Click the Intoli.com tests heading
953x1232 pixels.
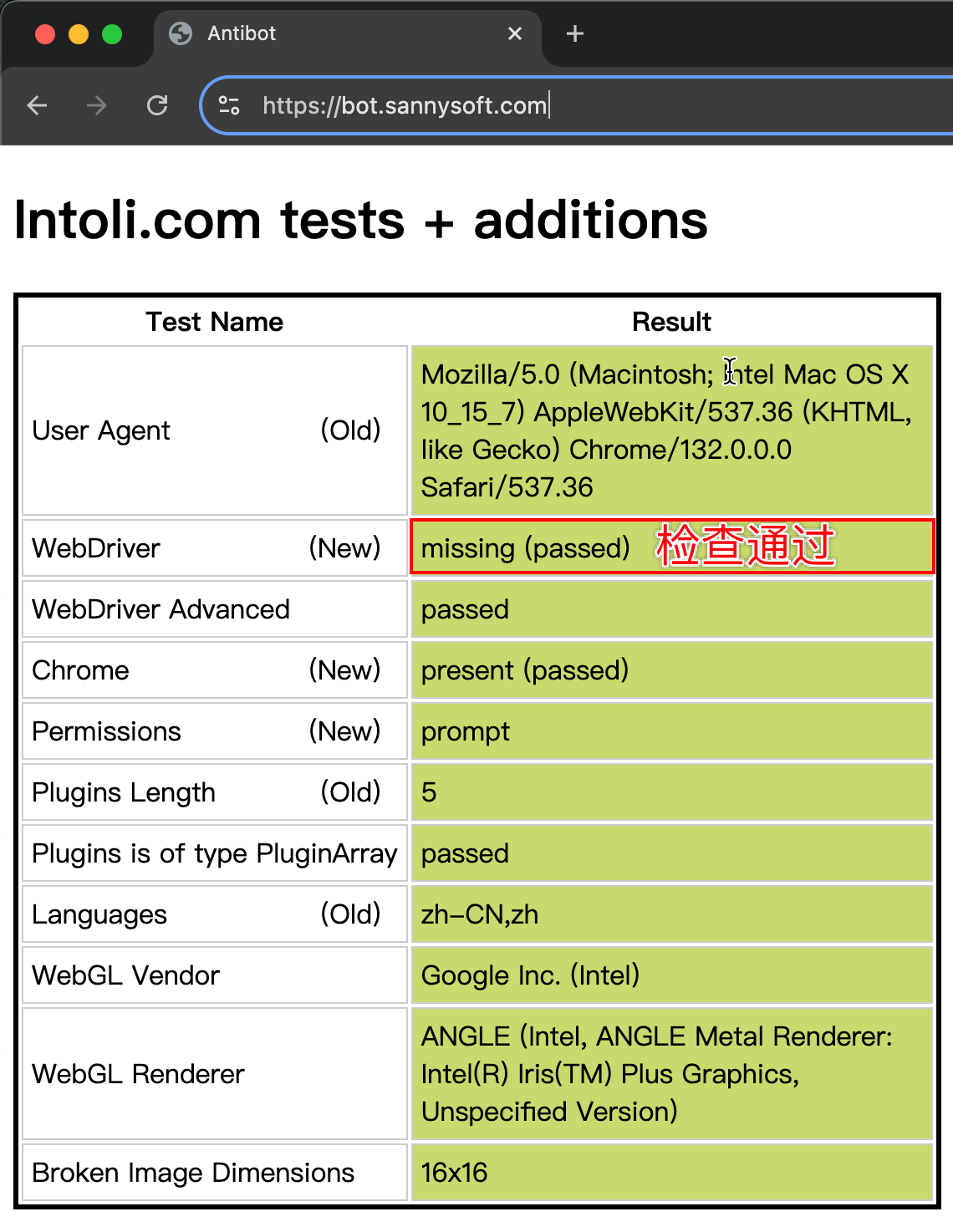tap(361, 221)
